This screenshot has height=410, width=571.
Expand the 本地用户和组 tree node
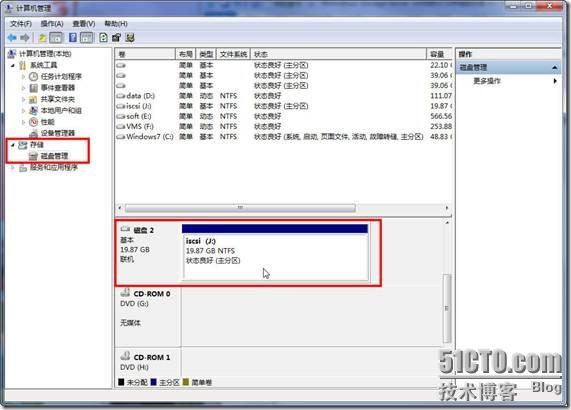pos(24,111)
